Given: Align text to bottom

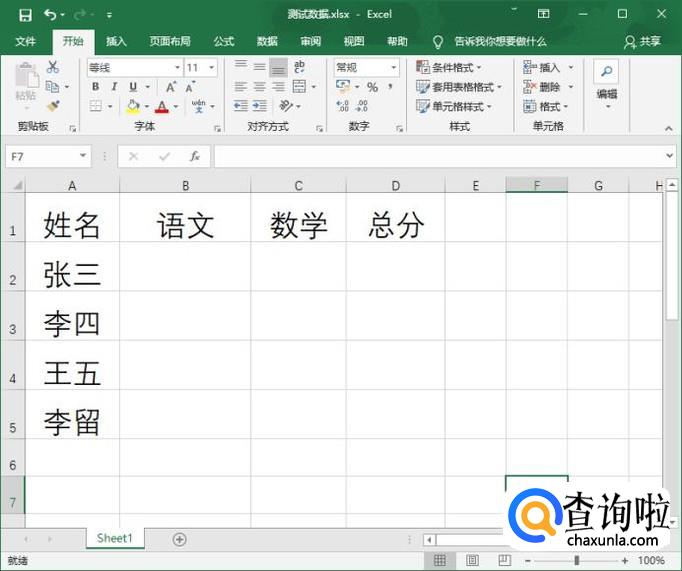Looking at the screenshot, I should (278, 67).
